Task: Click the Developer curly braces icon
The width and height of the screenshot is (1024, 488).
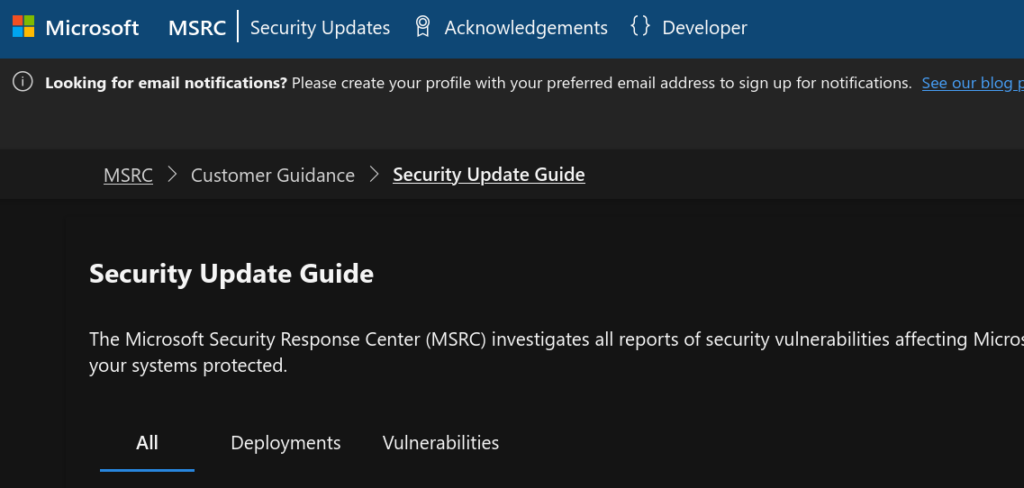Action: (x=640, y=27)
